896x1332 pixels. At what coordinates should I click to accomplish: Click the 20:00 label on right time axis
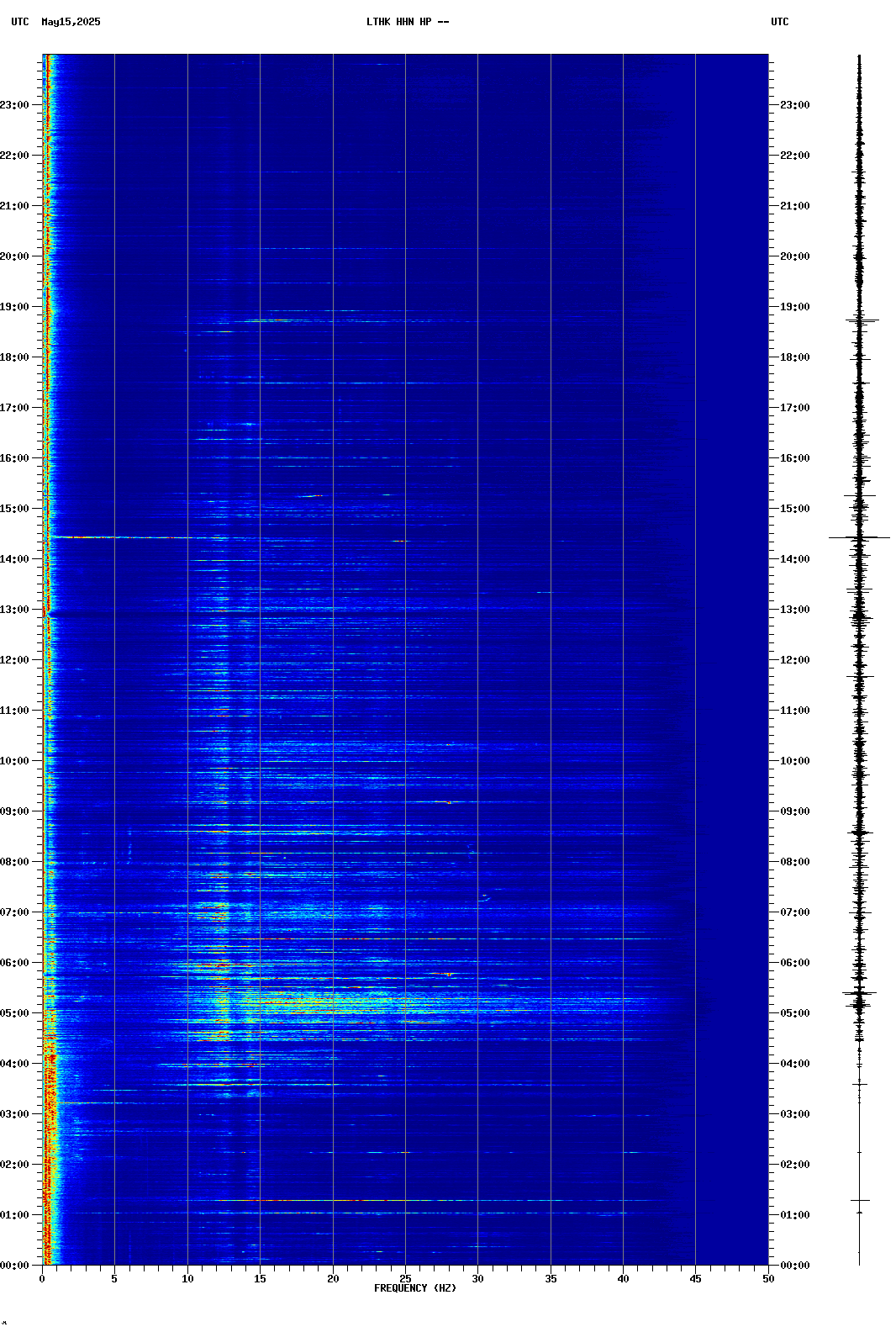click(795, 256)
